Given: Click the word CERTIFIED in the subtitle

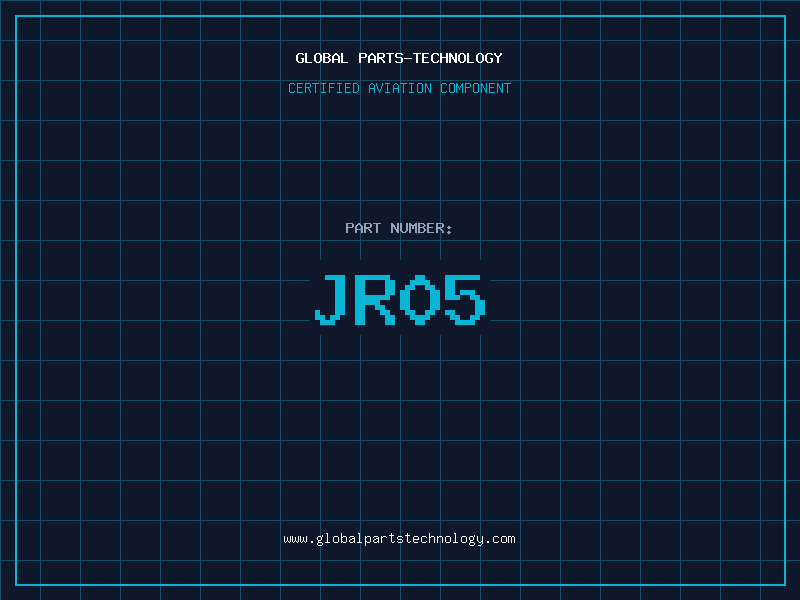Looking at the screenshot, I should point(324,88).
